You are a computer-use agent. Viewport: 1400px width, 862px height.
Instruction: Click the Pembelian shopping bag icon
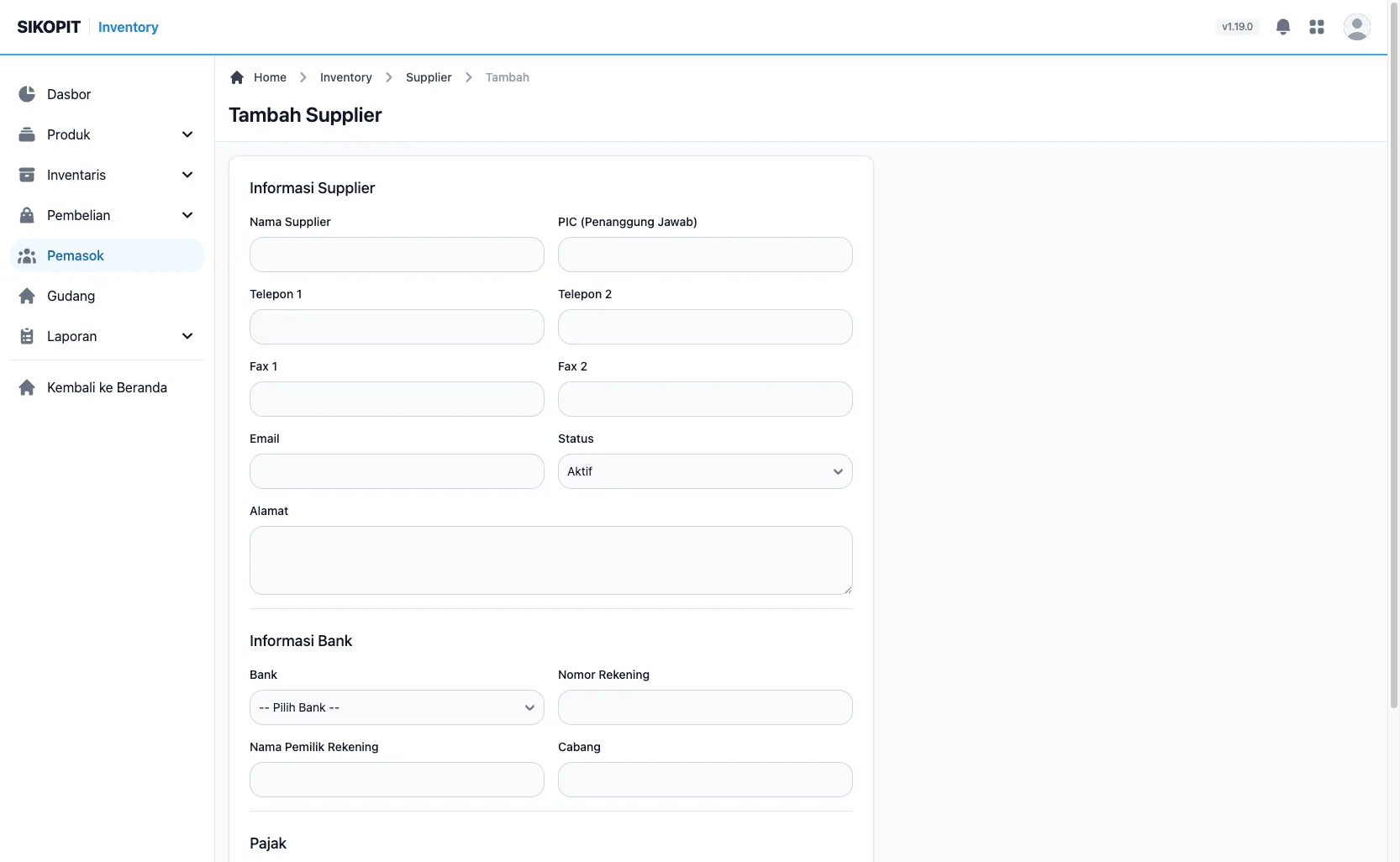tap(27, 215)
